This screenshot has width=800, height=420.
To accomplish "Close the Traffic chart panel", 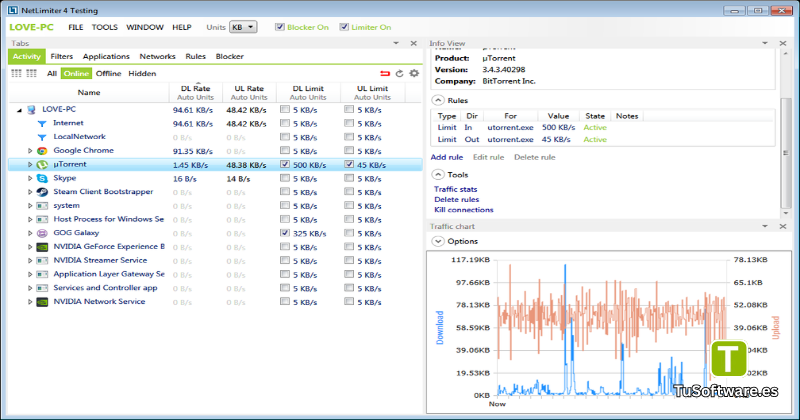I will (783, 226).
